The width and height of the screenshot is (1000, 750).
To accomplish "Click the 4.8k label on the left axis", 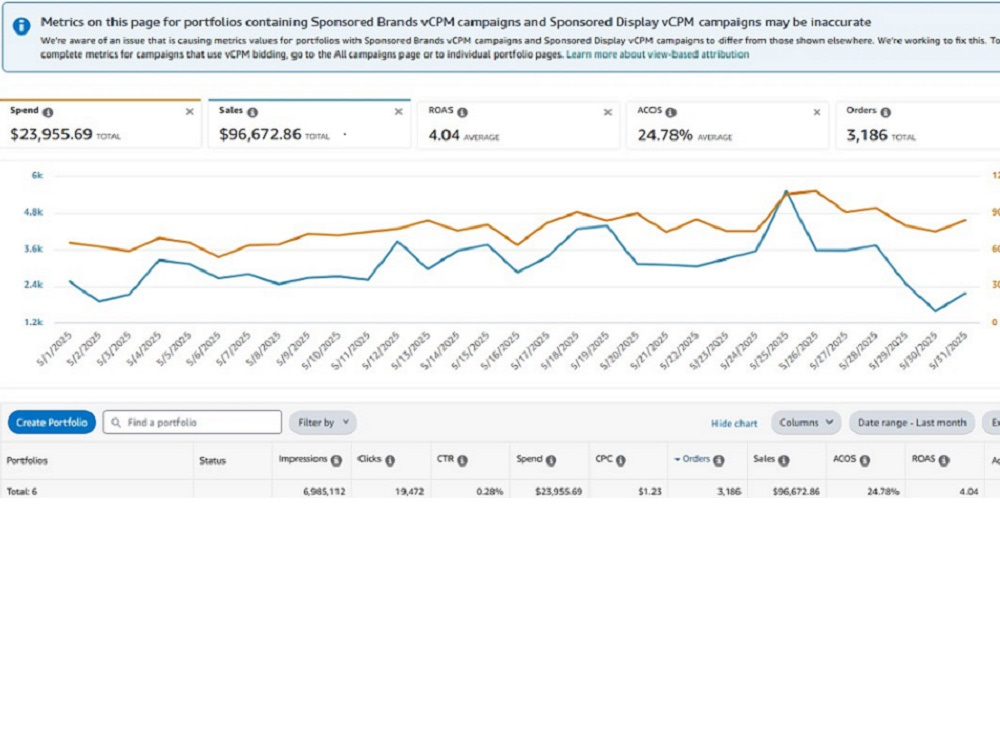I will click(x=33, y=212).
